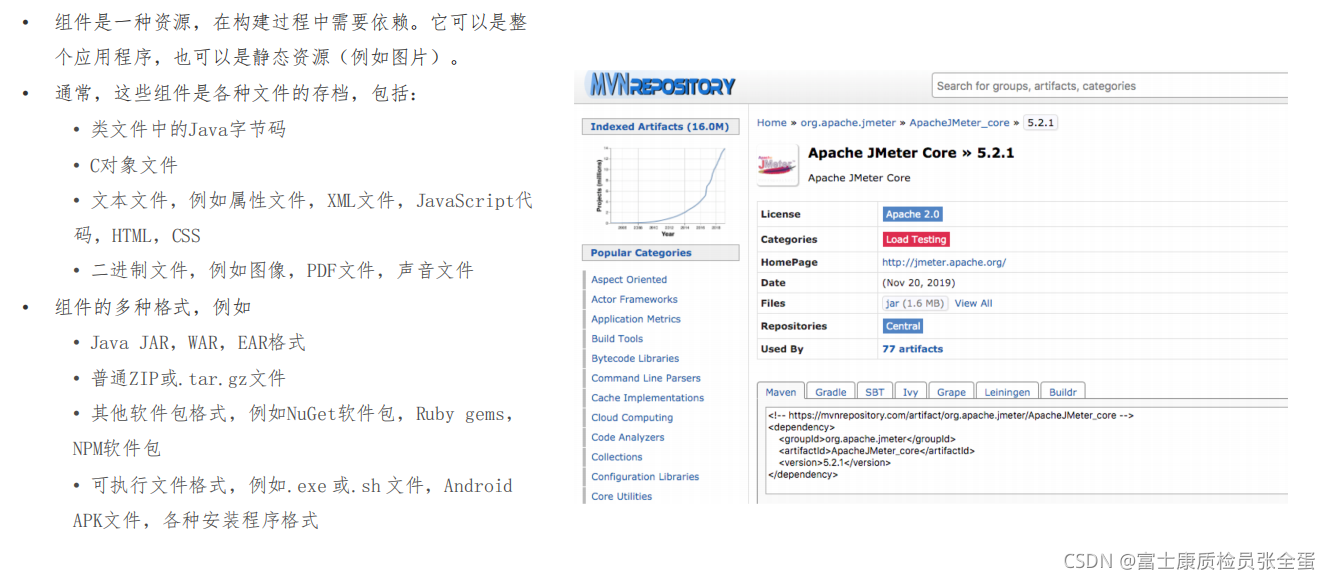
Task: Click the Indexed Artifacts growth chart
Action: click(661, 190)
